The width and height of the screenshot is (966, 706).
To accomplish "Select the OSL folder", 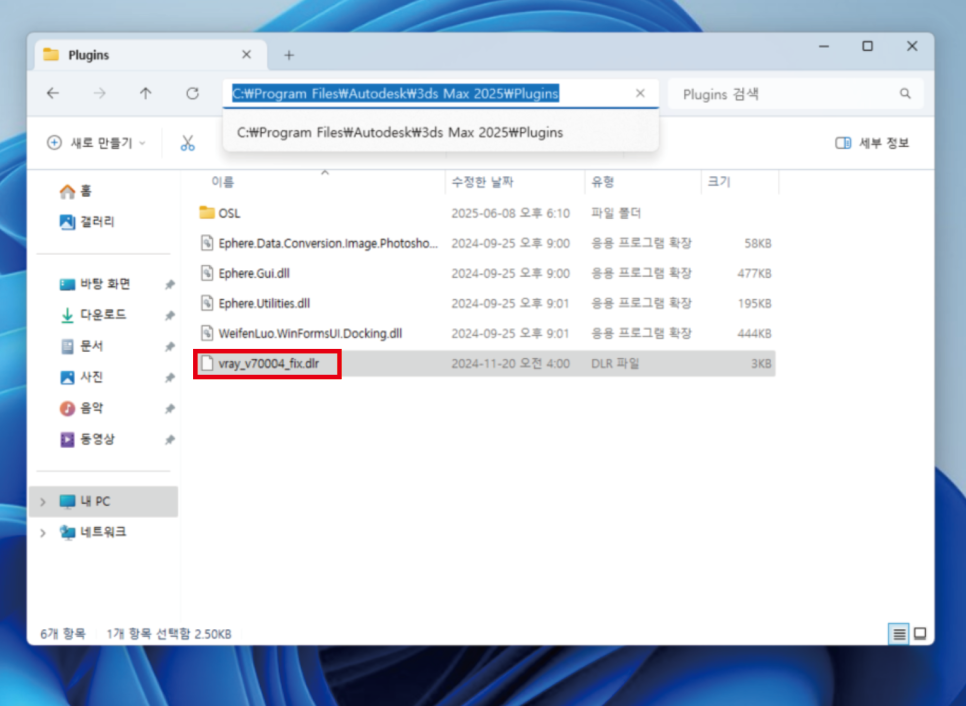I will (485, 213).
